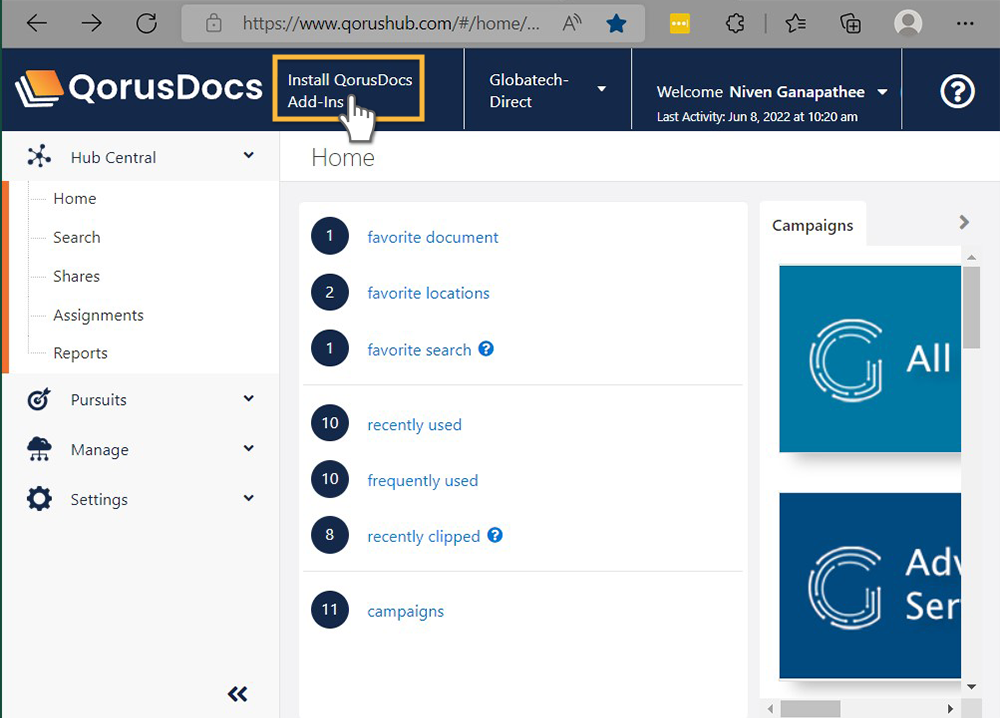Open the yellow password manager extension icon
Image resolution: width=1000 pixels, height=718 pixels.
click(x=680, y=24)
